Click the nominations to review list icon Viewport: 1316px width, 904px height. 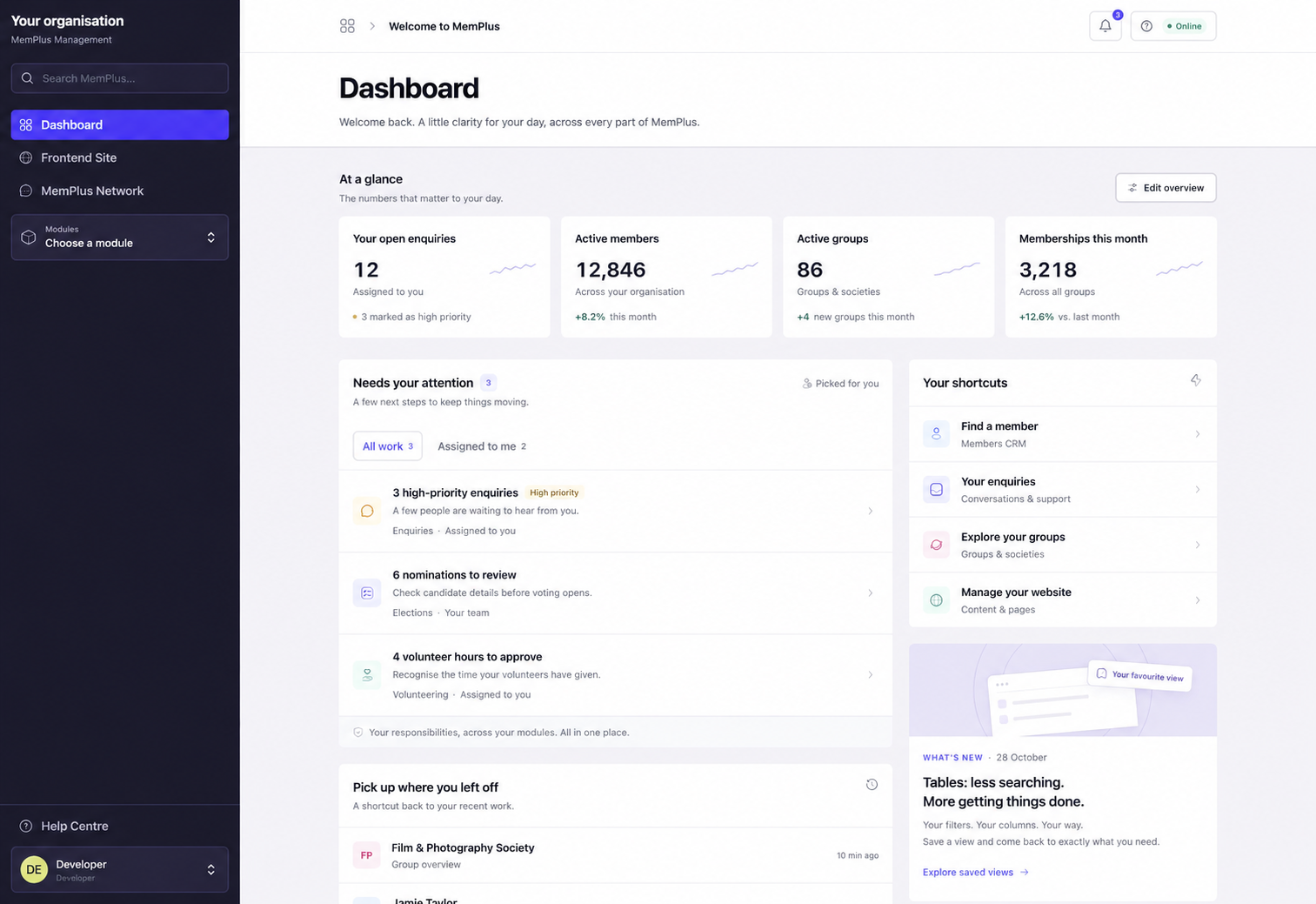point(367,593)
